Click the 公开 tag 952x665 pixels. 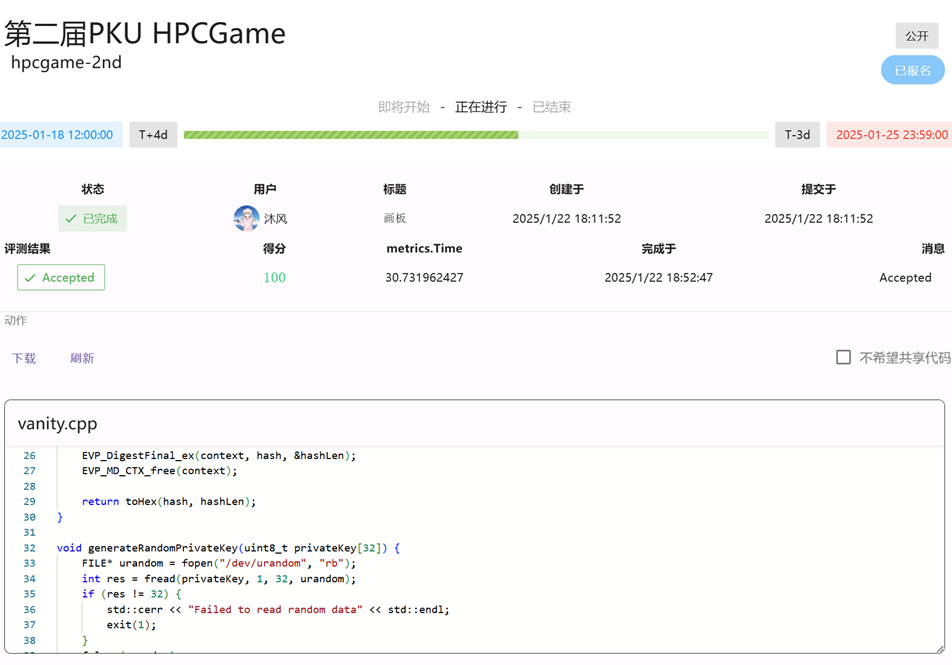pyautogui.click(x=916, y=36)
